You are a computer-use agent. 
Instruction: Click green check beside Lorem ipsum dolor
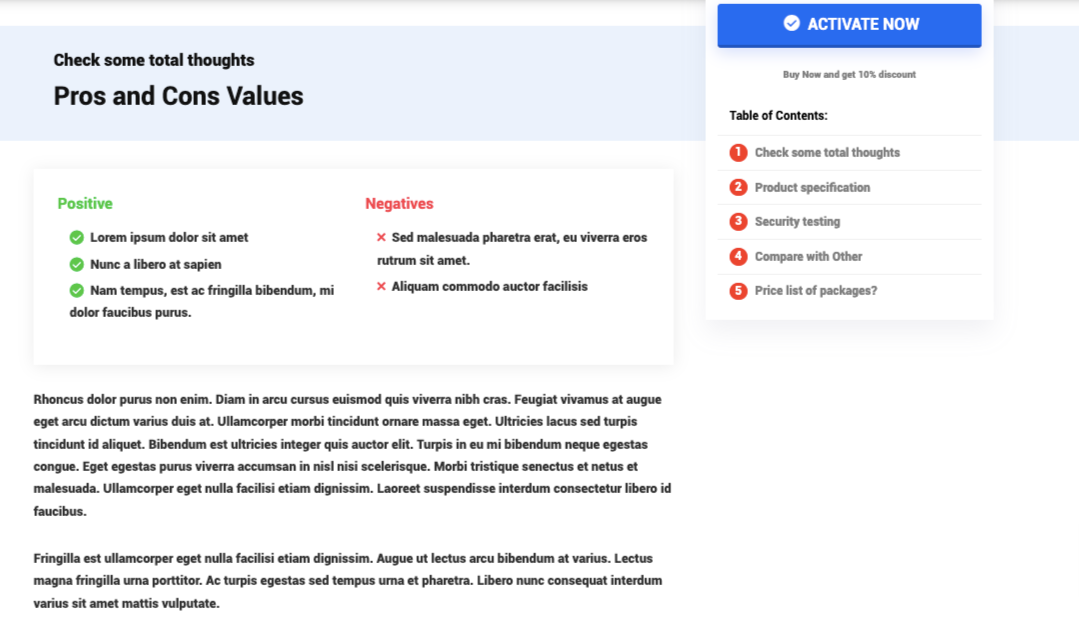click(76, 238)
